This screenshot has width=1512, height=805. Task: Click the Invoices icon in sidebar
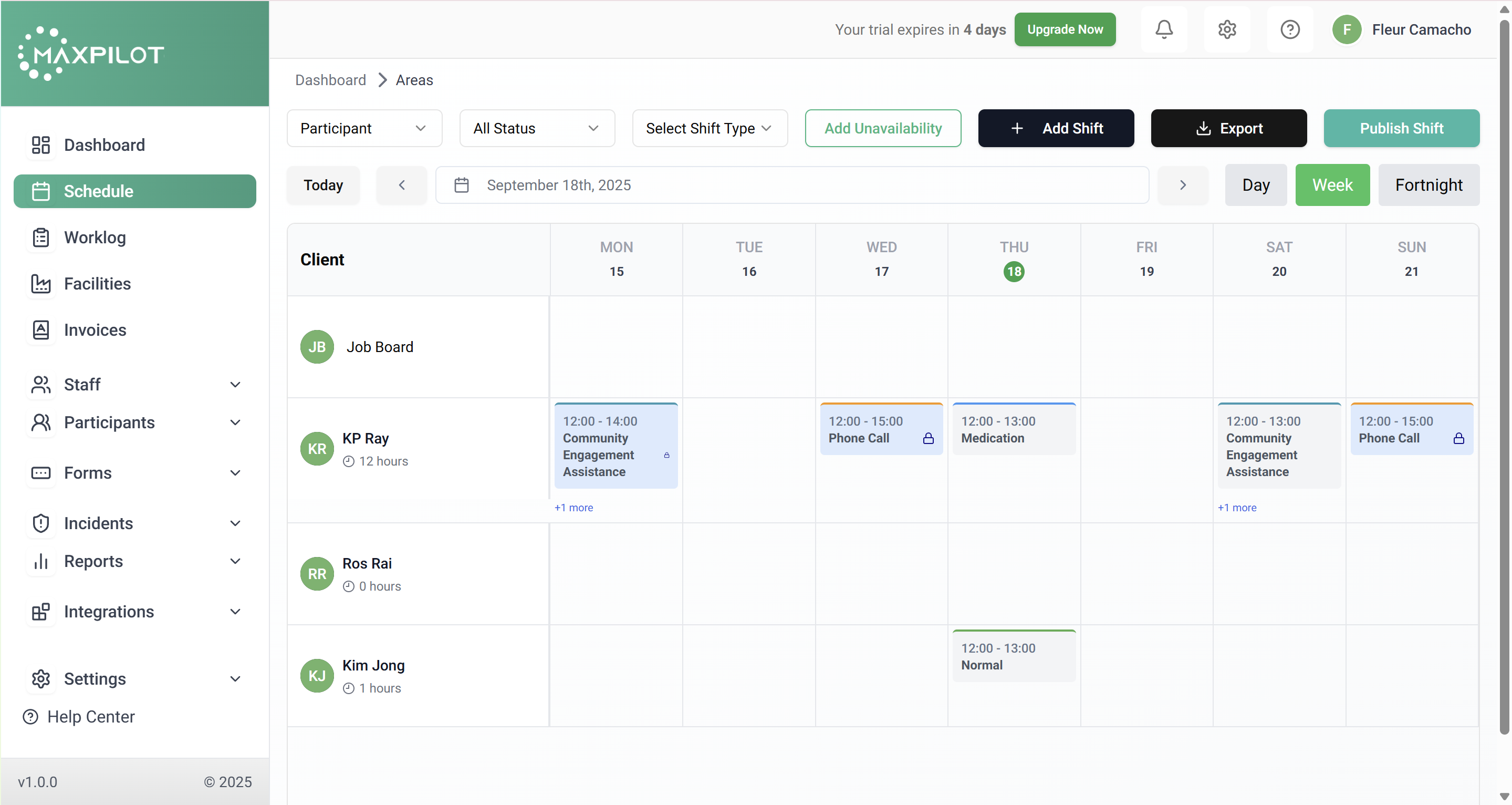[x=40, y=330]
